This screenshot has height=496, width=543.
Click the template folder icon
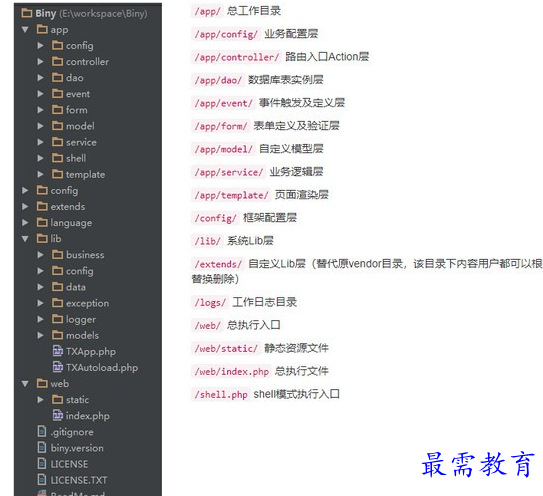tap(57, 174)
